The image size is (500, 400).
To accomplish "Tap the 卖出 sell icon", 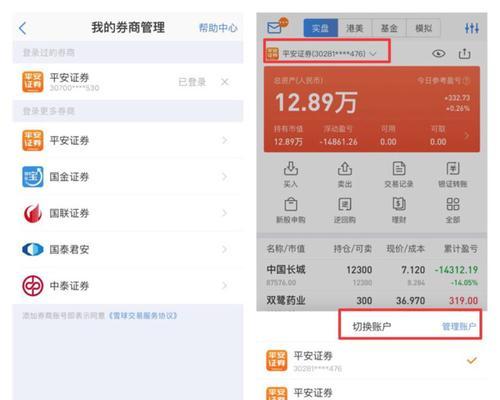I will tap(345, 169).
